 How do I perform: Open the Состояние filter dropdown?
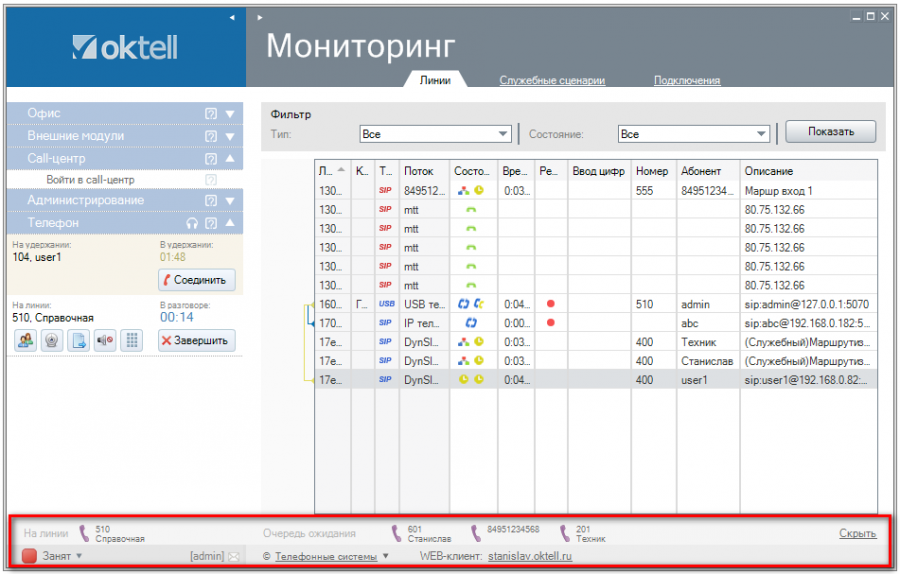point(761,133)
